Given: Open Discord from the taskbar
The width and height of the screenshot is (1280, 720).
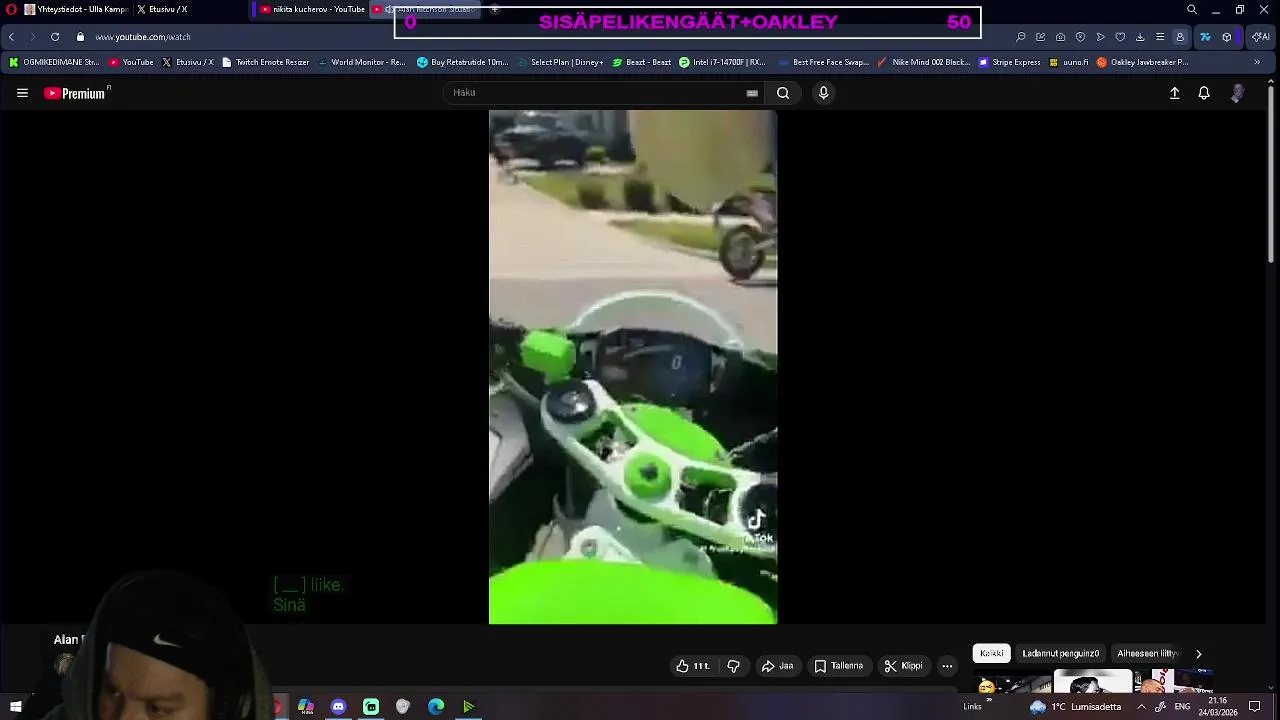Looking at the screenshot, I should [x=338, y=707].
